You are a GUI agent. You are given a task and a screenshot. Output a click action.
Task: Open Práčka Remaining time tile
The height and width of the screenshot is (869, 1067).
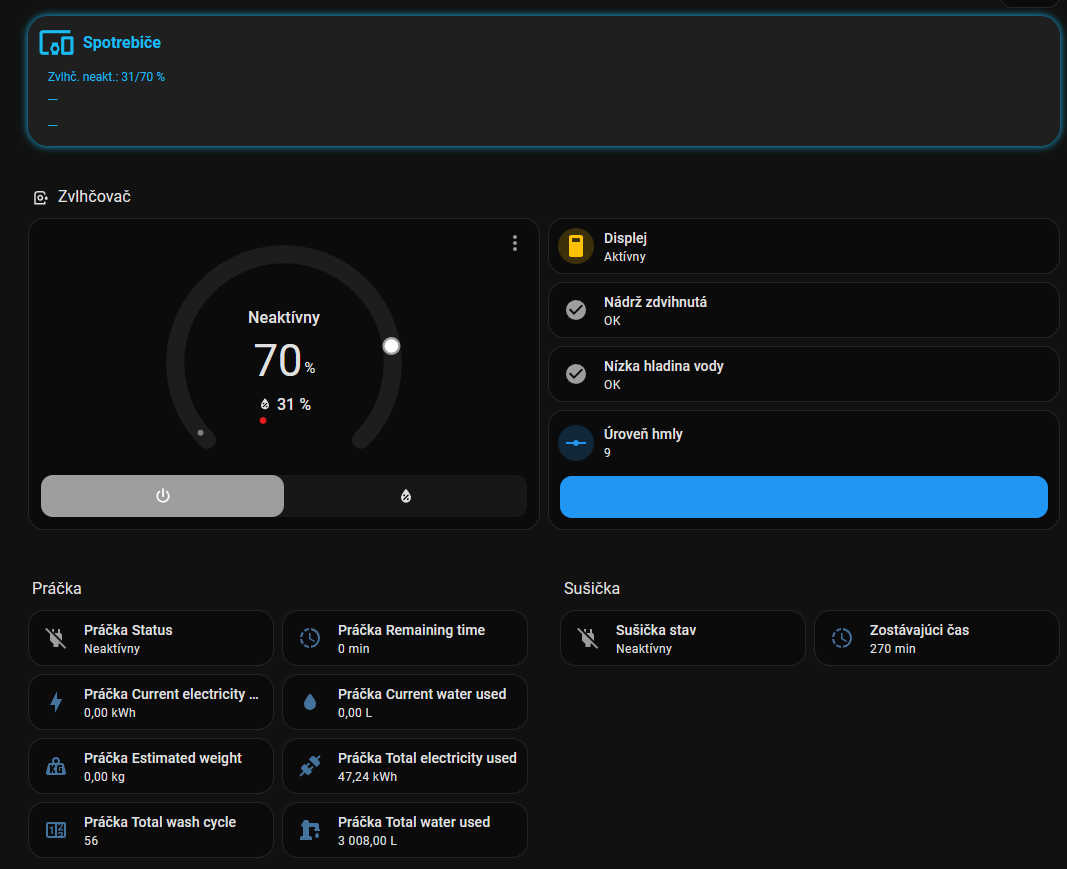404,638
